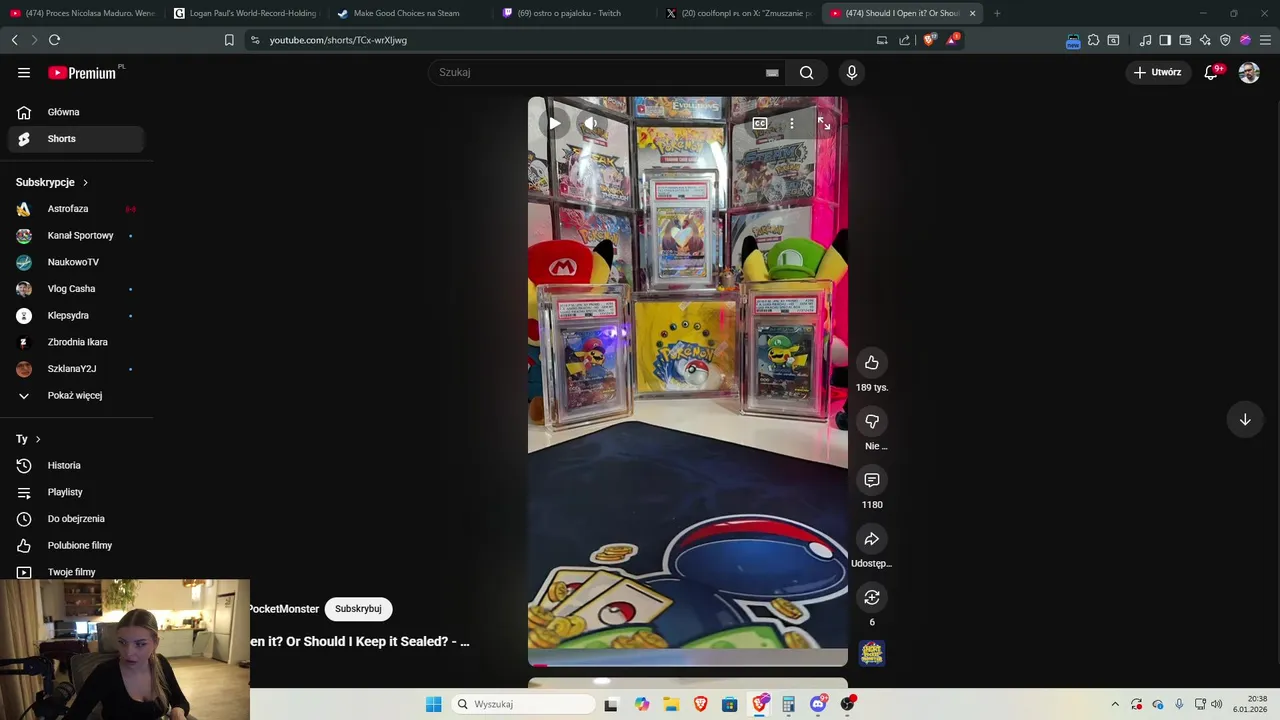Open Polubione filmy liked videos
The height and width of the screenshot is (720, 1280).
pyautogui.click(x=76, y=545)
